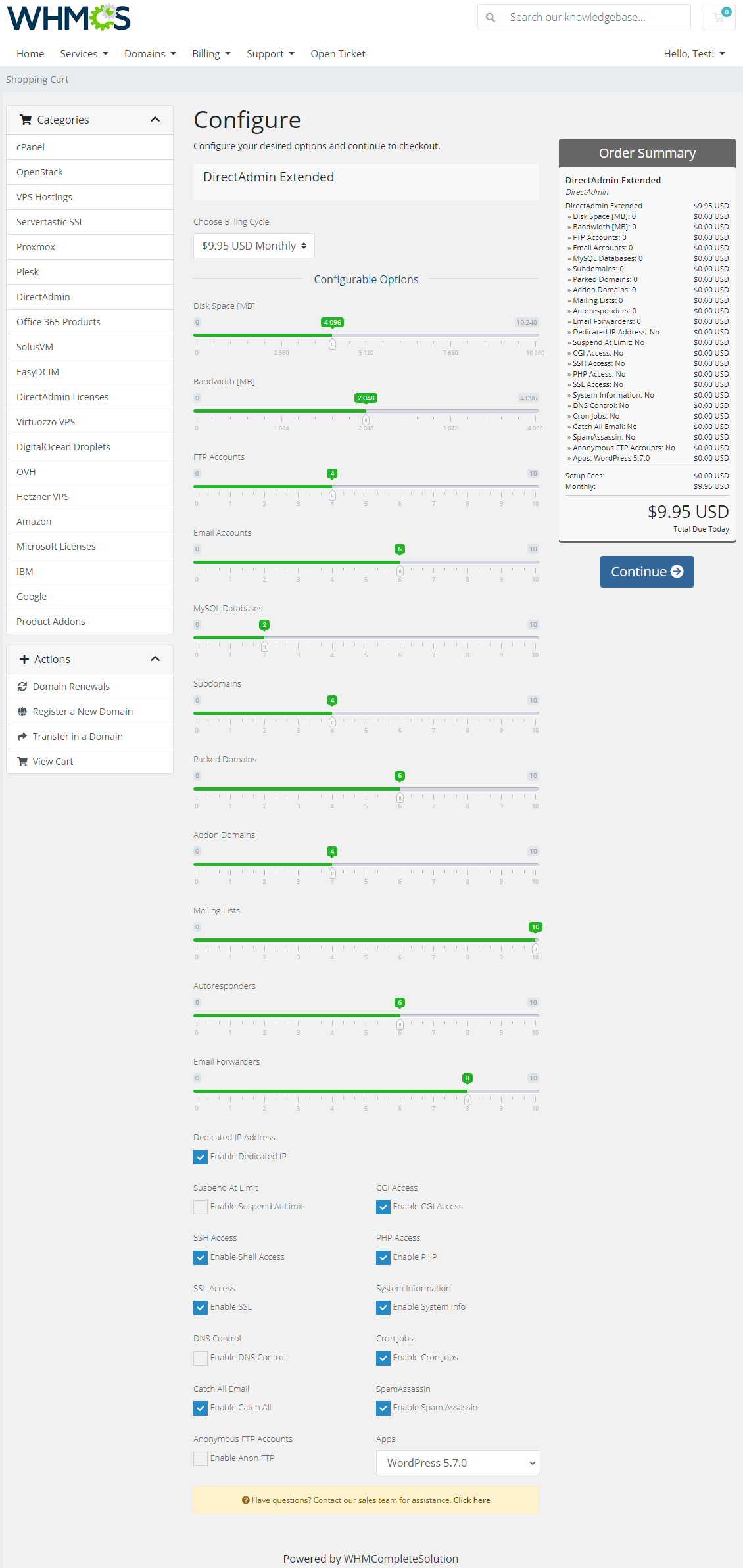Click the Domain Renewals refresh icon

click(x=22, y=687)
